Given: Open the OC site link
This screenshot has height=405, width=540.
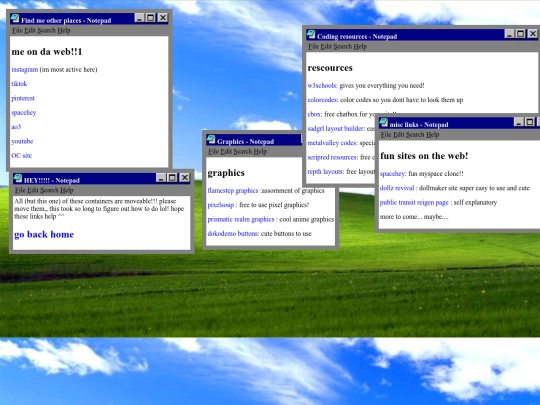Looking at the screenshot, I should pyautogui.click(x=21, y=155).
